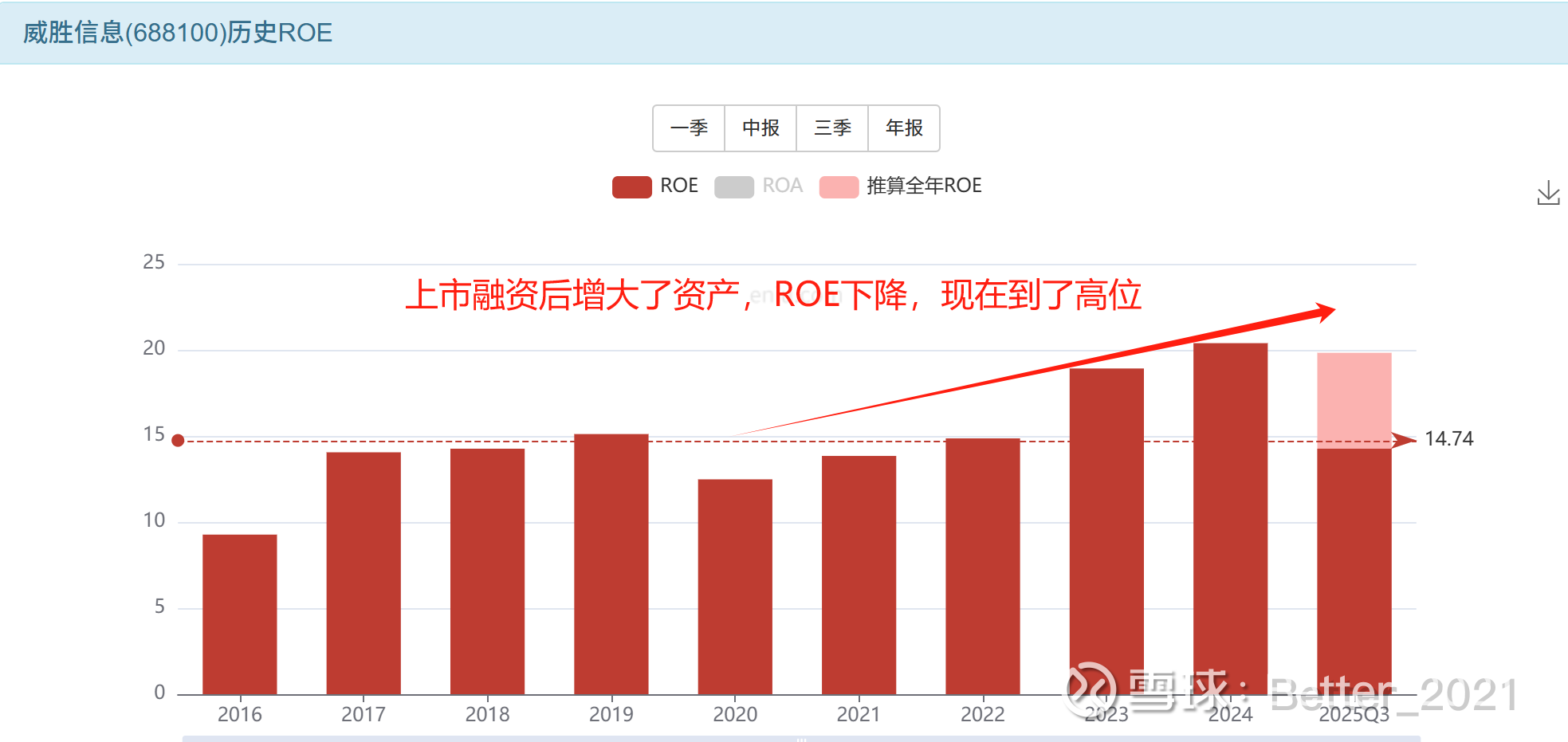1568x742 pixels.
Task: Click the y-axis value 25
Action: [x=154, y=262]
